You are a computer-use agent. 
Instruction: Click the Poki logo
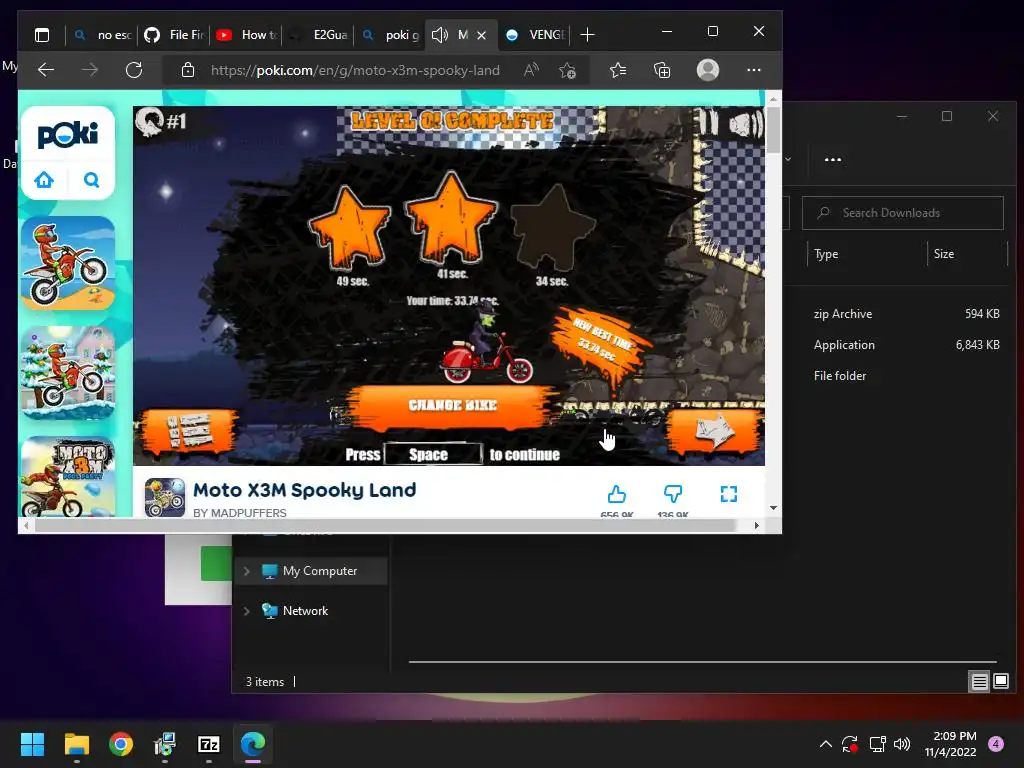coord(68,134)
